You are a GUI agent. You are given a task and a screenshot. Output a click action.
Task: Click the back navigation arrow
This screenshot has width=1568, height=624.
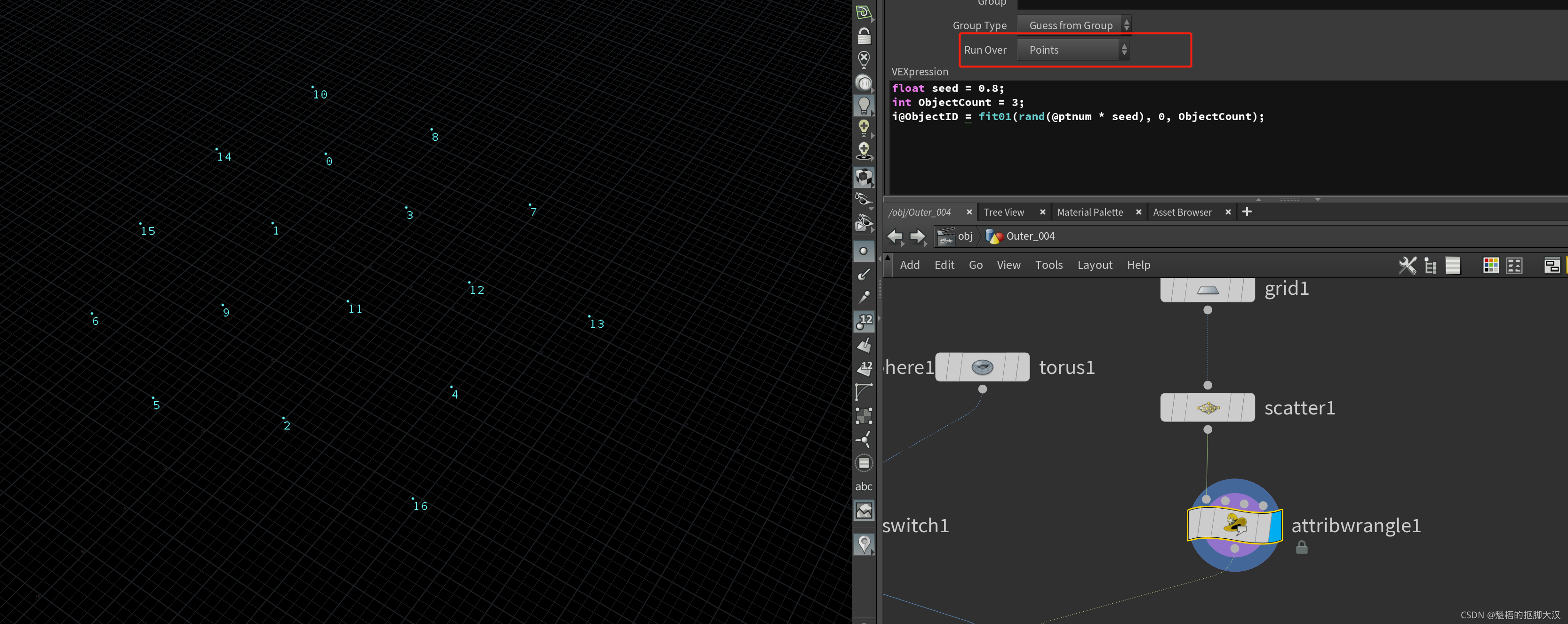[895, 236]
